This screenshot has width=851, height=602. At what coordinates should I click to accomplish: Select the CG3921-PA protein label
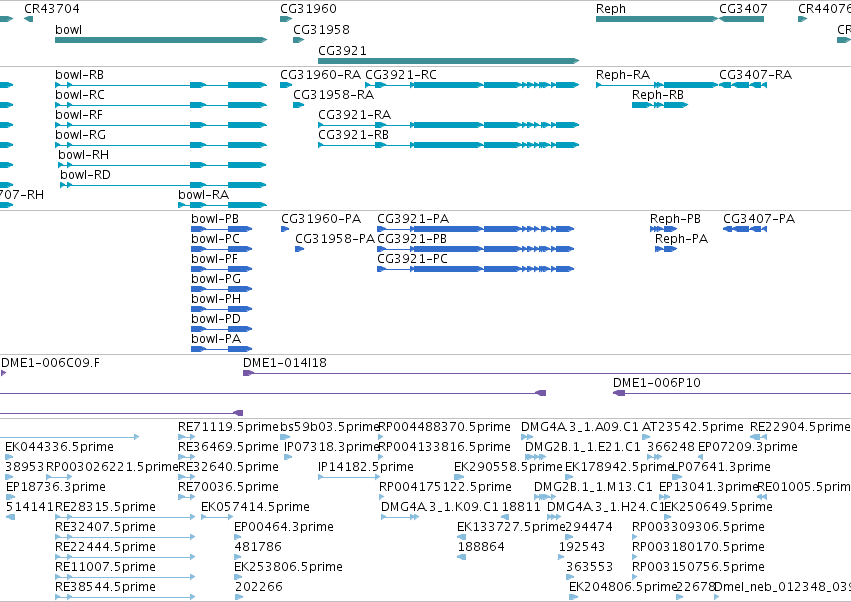point(413,219)
